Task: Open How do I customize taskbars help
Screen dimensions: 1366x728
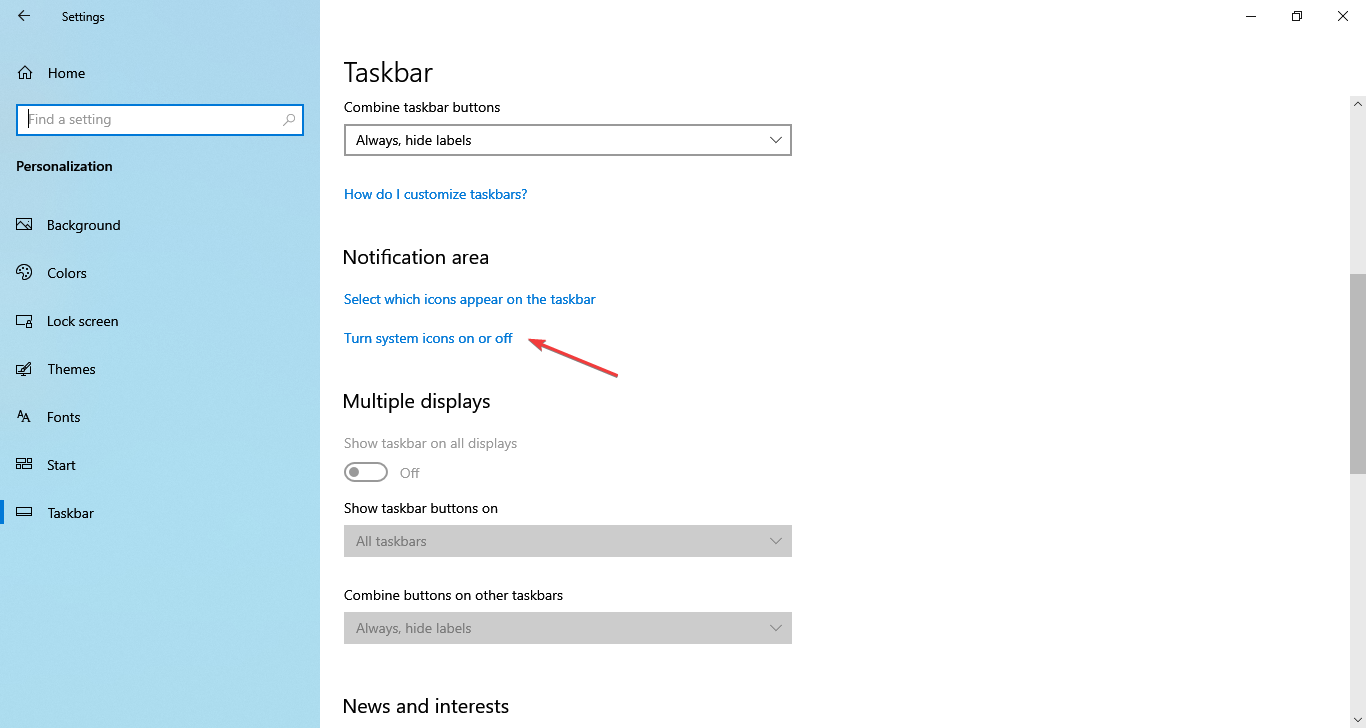Action: 435,194
